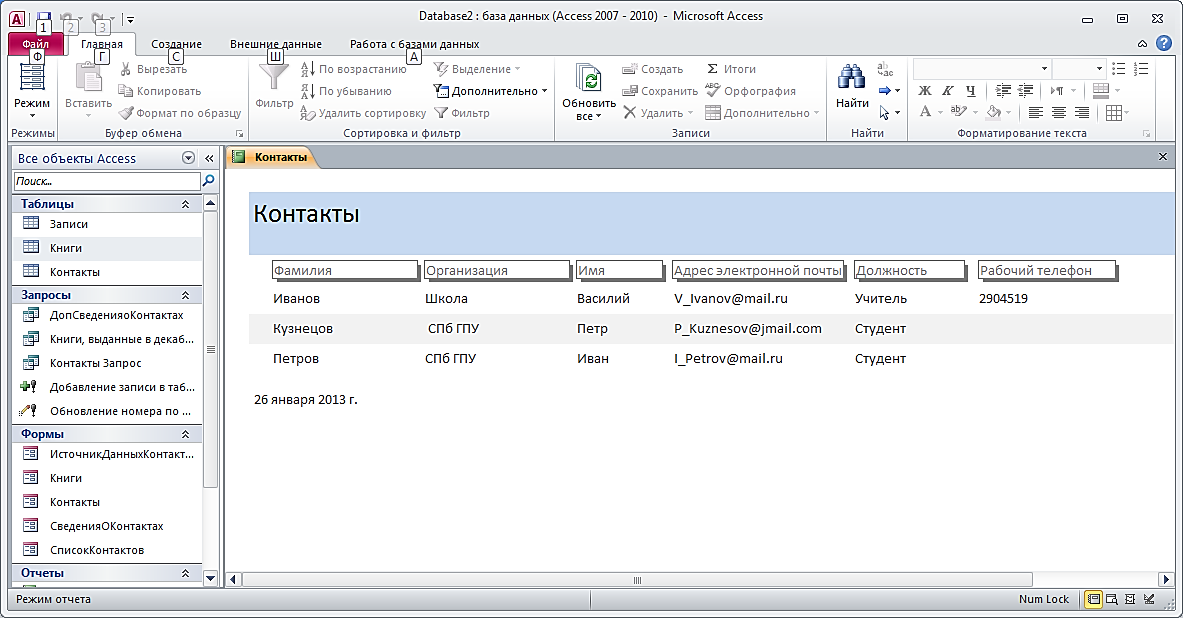
Task: Open СписокКонтактов form
Action: (107, 550)
